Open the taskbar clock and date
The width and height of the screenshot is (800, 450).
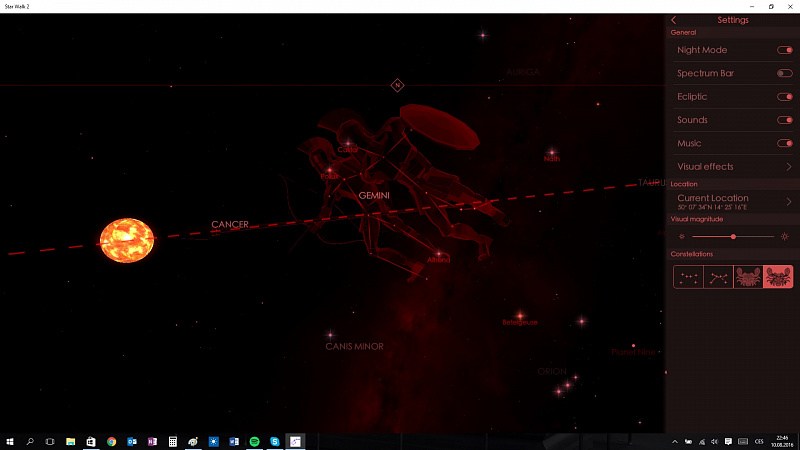782,442
